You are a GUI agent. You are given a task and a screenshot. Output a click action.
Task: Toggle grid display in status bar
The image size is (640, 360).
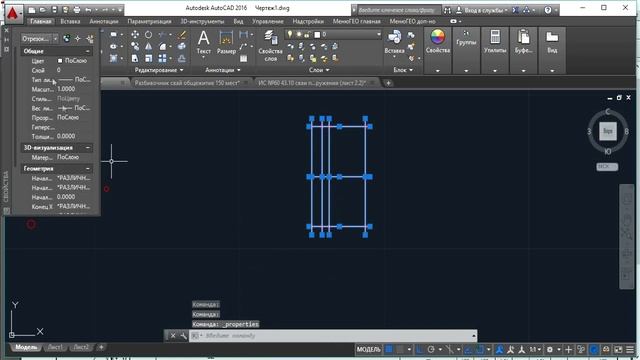pyautogui.click(x=389, y=349)
